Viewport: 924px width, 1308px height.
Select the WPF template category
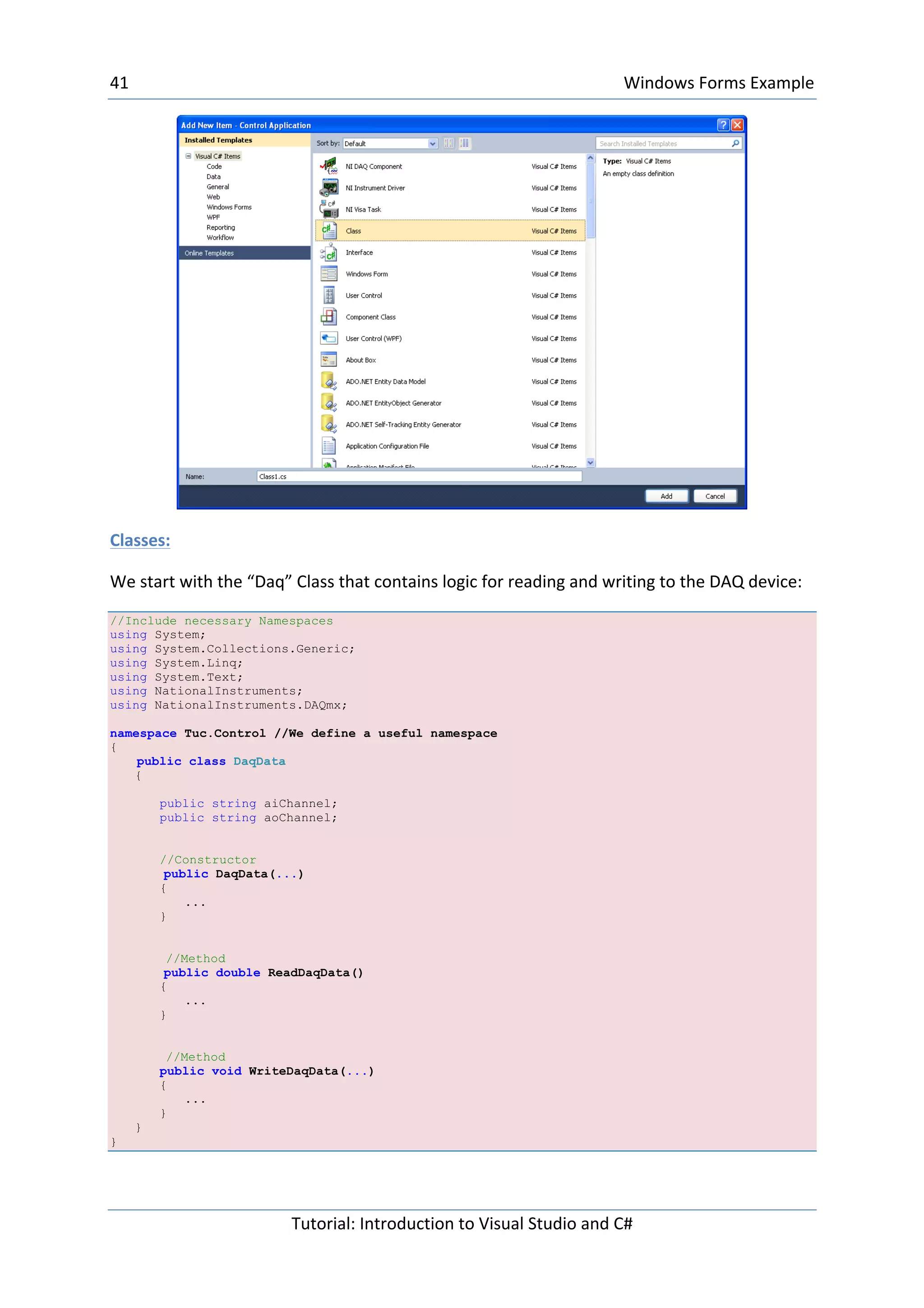click(213, 217)
